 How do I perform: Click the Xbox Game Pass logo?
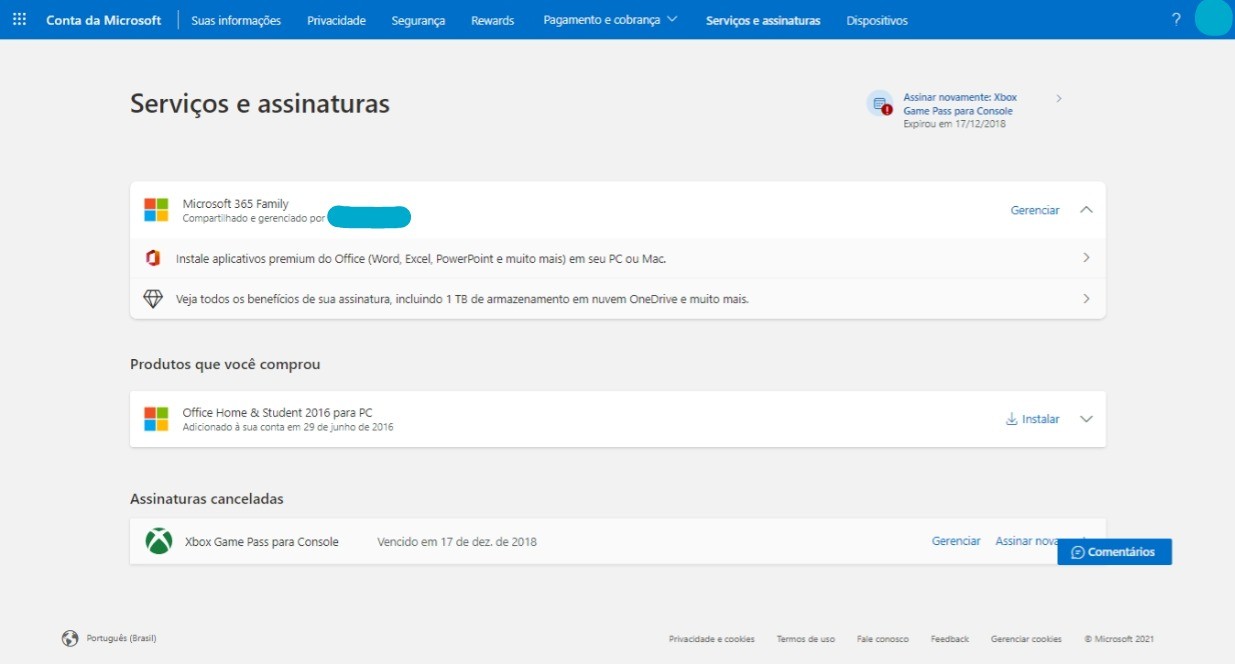(x=158, y=541)
